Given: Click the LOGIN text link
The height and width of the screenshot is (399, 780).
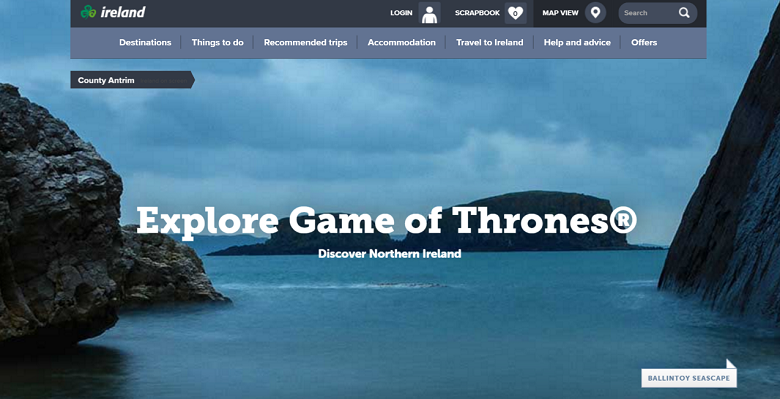Looking at the screenshot, I should (401, 13).
